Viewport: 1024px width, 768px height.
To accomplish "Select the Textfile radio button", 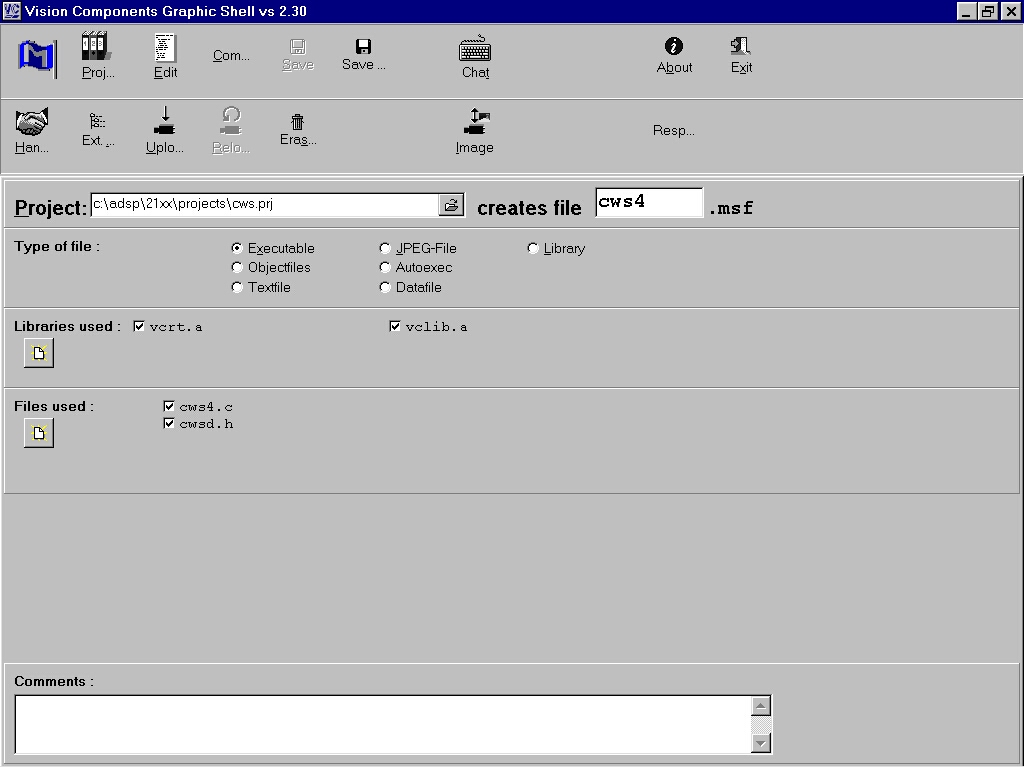I will 237,287.
